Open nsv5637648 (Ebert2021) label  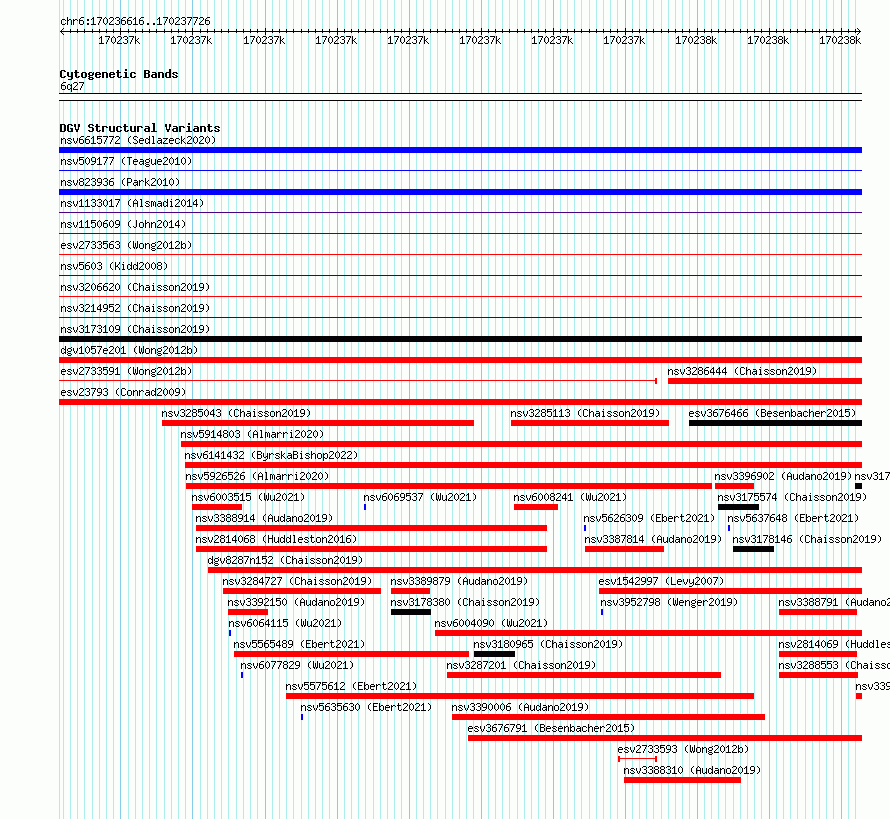coord(793,518)
